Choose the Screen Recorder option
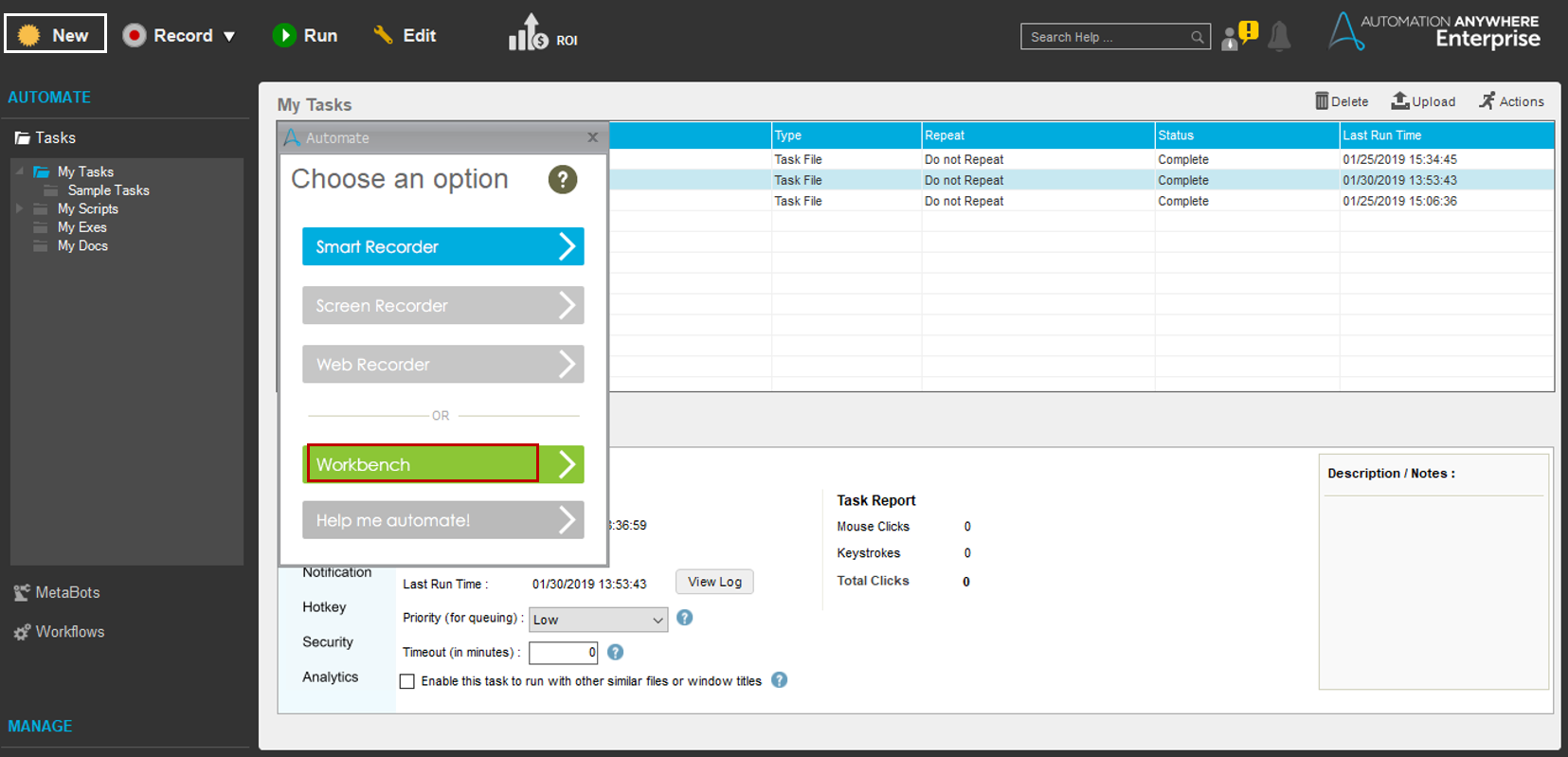The image size is (1568, 757). click(x=443, y=305)
